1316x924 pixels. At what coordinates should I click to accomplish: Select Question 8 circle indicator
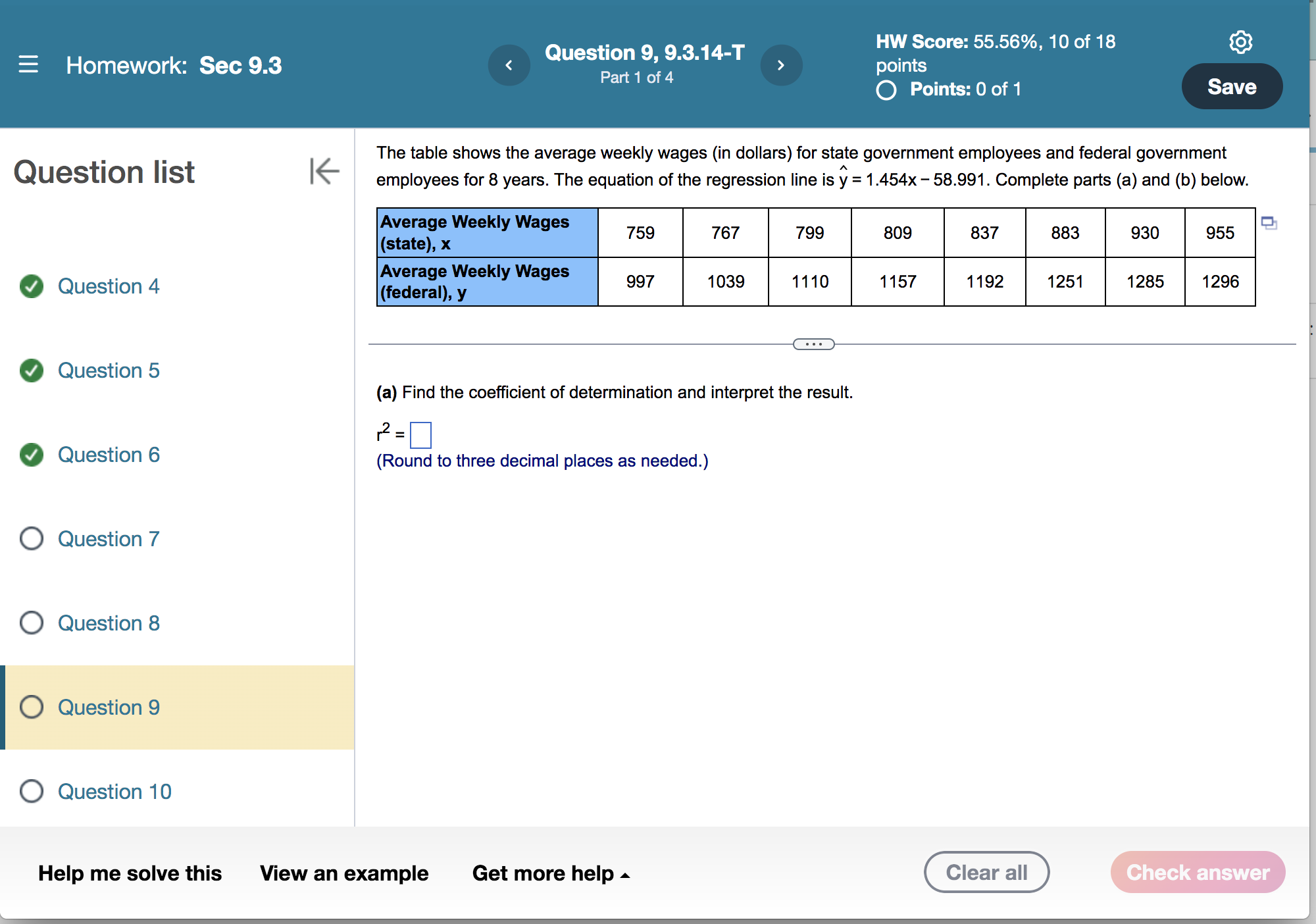32,623
